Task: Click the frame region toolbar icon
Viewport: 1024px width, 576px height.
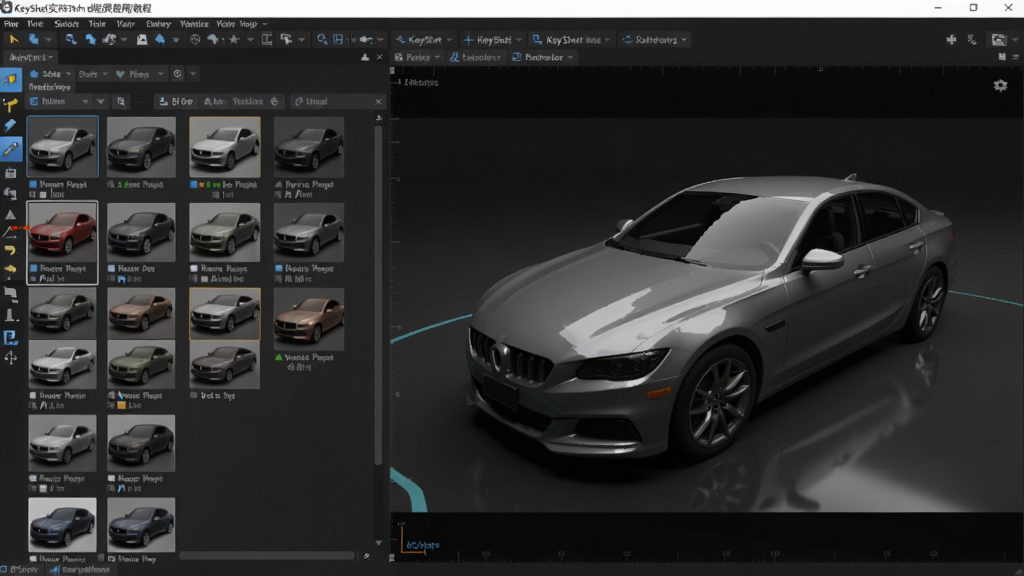Action: coord(266,40)
